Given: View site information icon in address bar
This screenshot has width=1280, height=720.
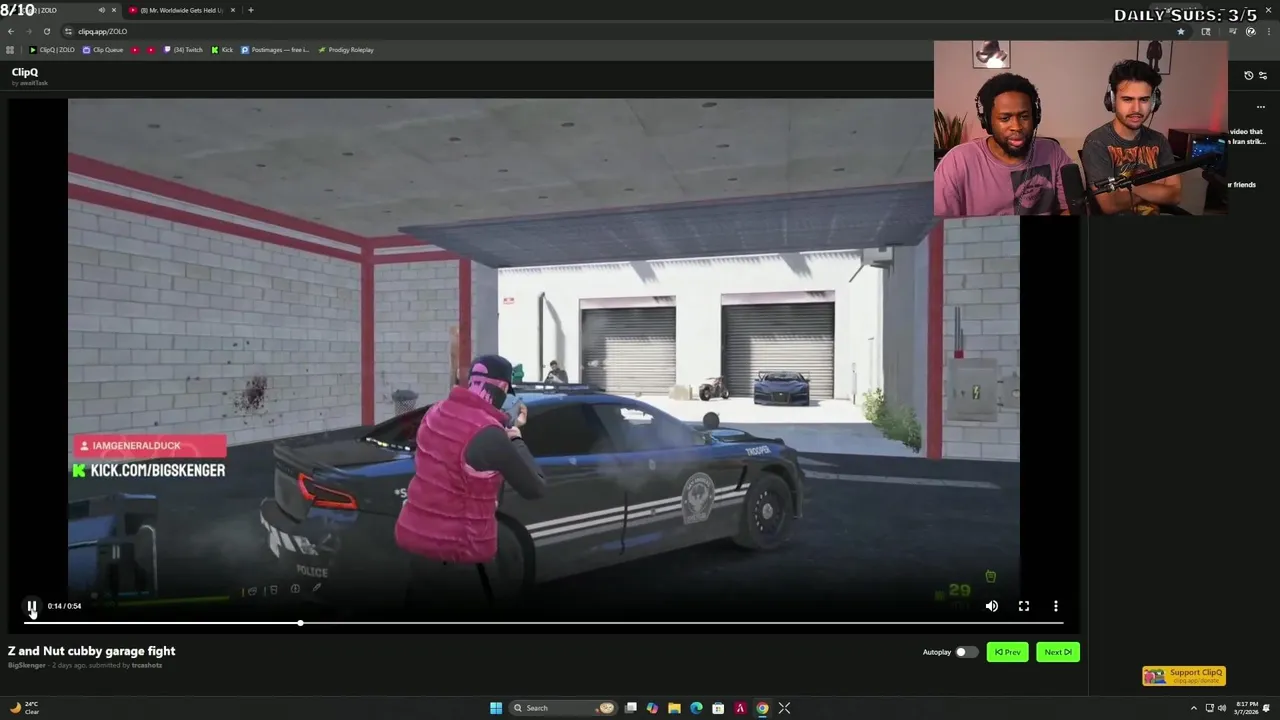Looking at the screenshot, I should pos(68,31).
